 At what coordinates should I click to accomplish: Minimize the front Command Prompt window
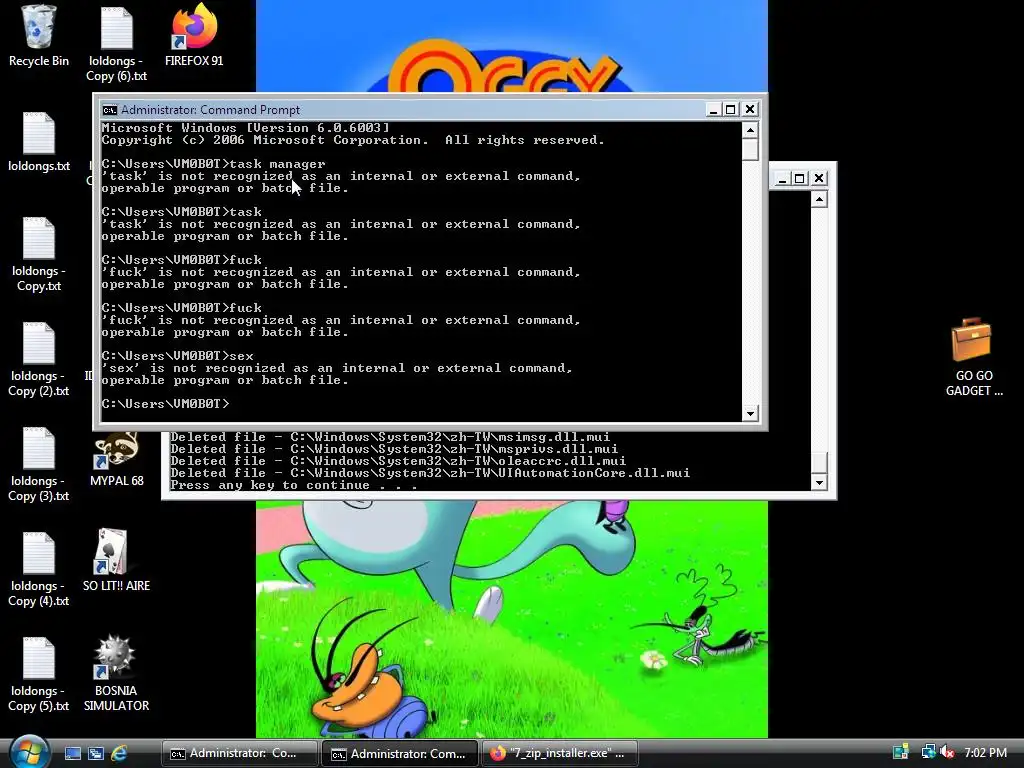713,110
